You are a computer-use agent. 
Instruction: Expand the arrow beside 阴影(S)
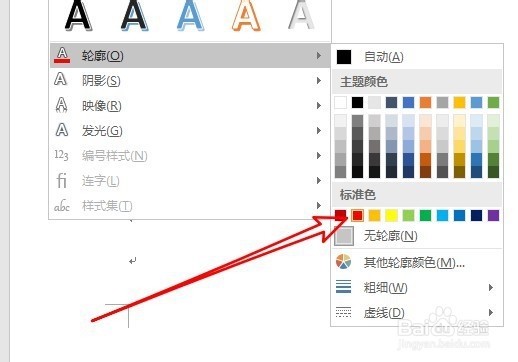tap(319, 81)
